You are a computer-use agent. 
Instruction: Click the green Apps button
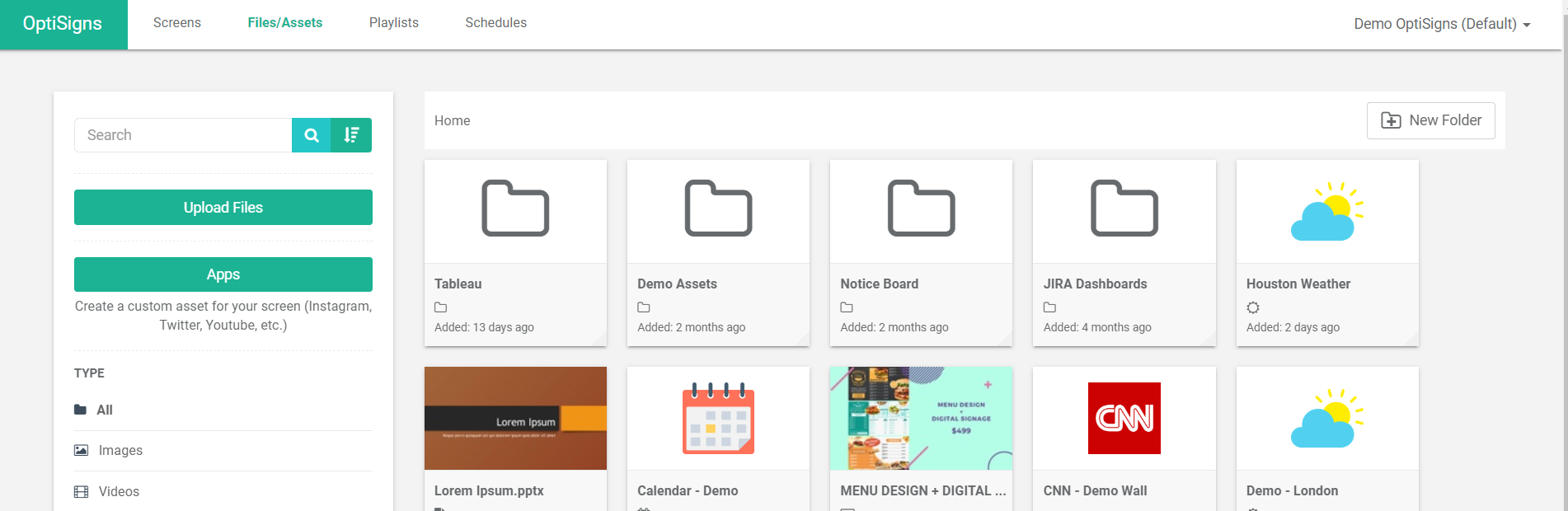(223, 274)
